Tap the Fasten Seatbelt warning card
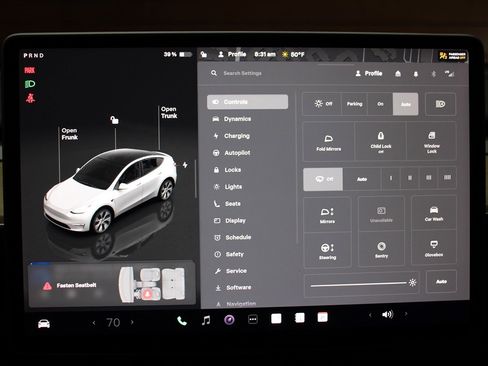 (x=112, y=285)
